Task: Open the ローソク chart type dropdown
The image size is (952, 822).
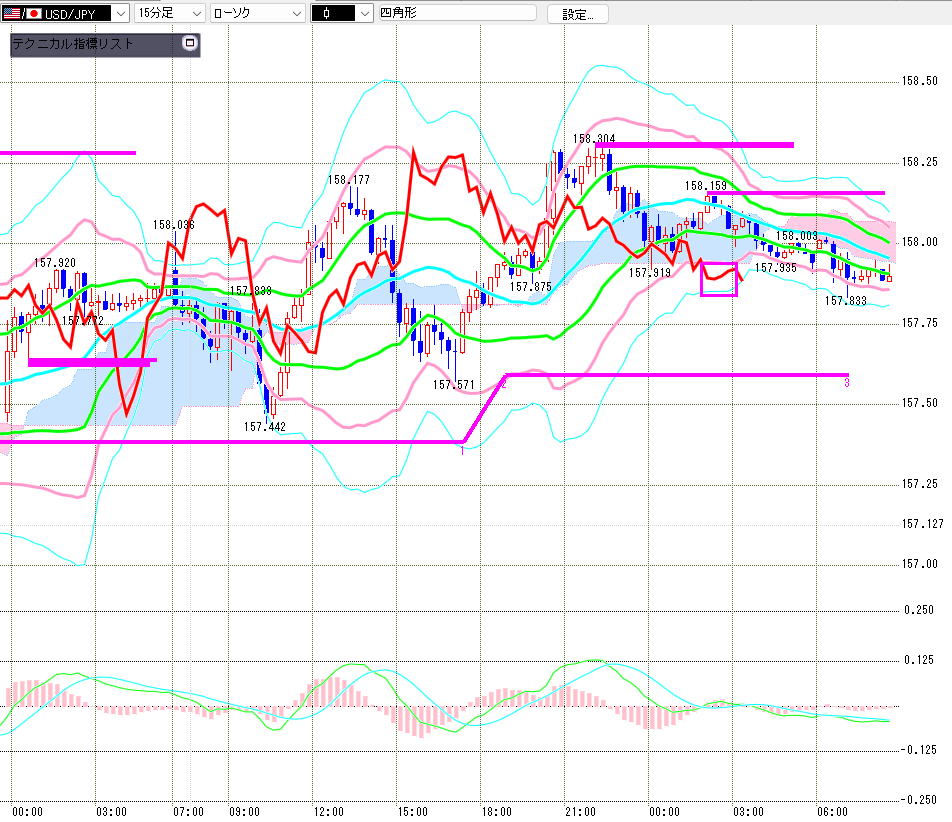Action: [257, 13]
